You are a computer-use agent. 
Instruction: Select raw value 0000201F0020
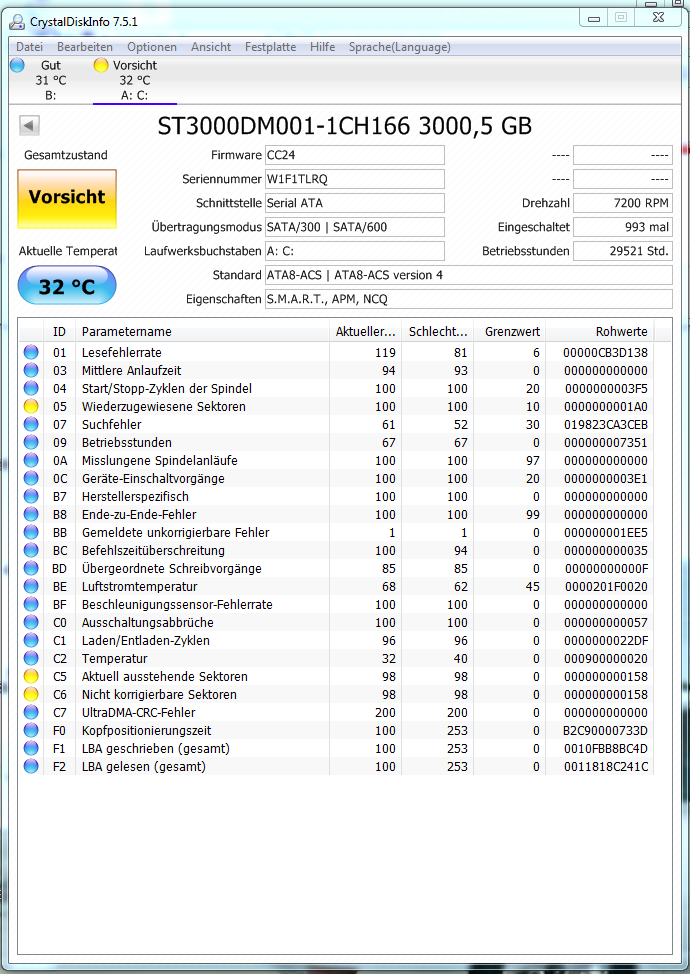tap(606, 586)
